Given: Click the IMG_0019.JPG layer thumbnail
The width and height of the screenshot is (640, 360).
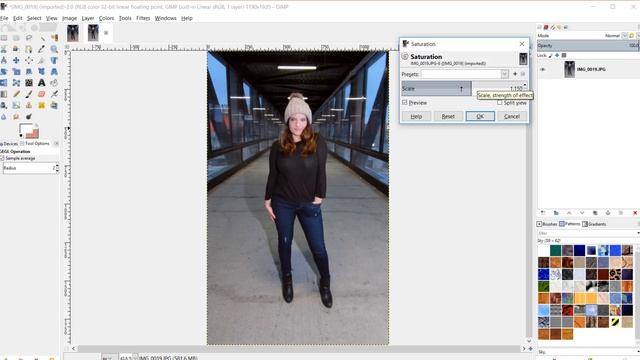Looking at the screenshot, I should 569,69.
